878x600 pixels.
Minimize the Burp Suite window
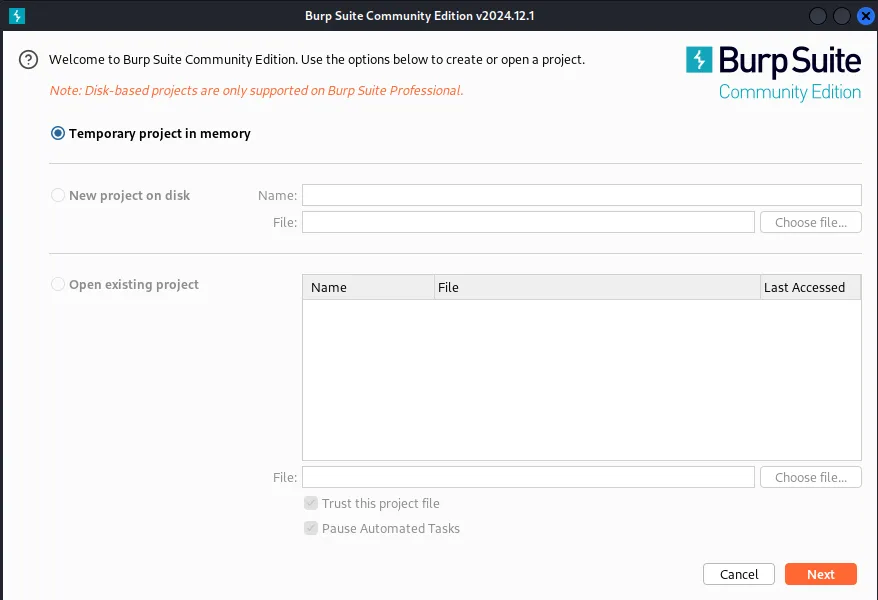click(x=818, y=16)
